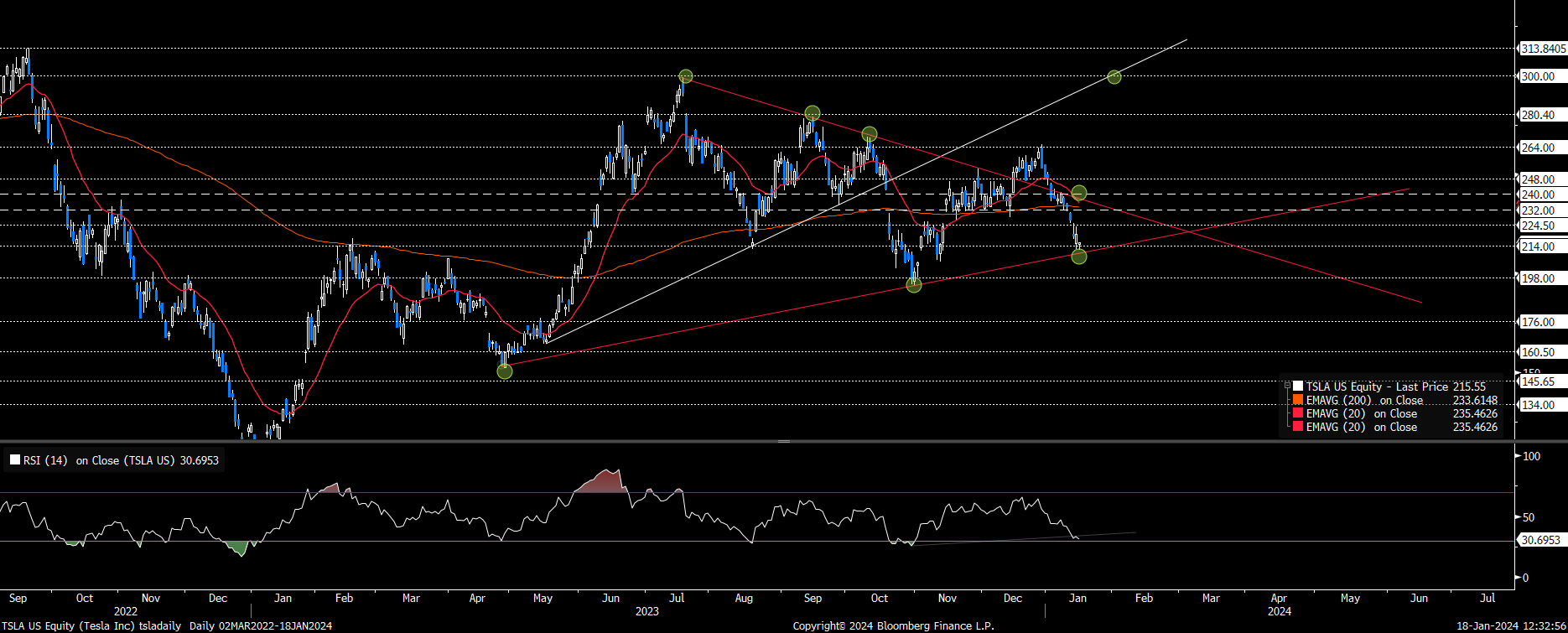Viewport: 1568px width, 633px height.
Task: Click the white RSI (14) legend swatch
Action: (14, 460)
